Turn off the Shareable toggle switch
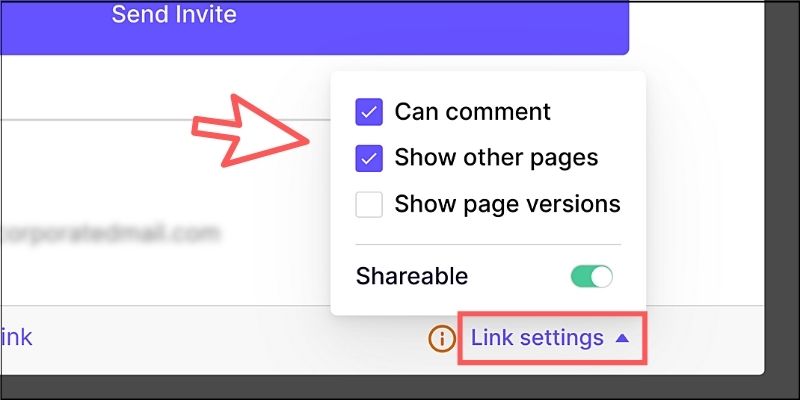 591,276
